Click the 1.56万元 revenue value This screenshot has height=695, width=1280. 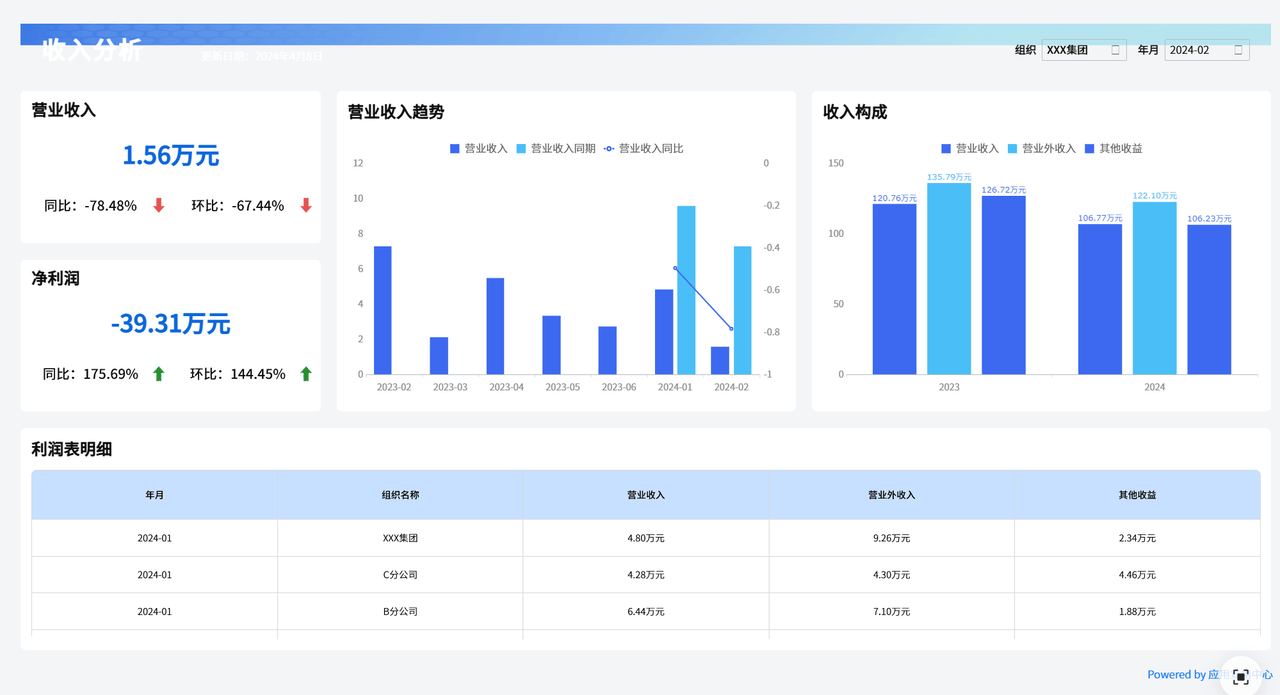[171, 155]
